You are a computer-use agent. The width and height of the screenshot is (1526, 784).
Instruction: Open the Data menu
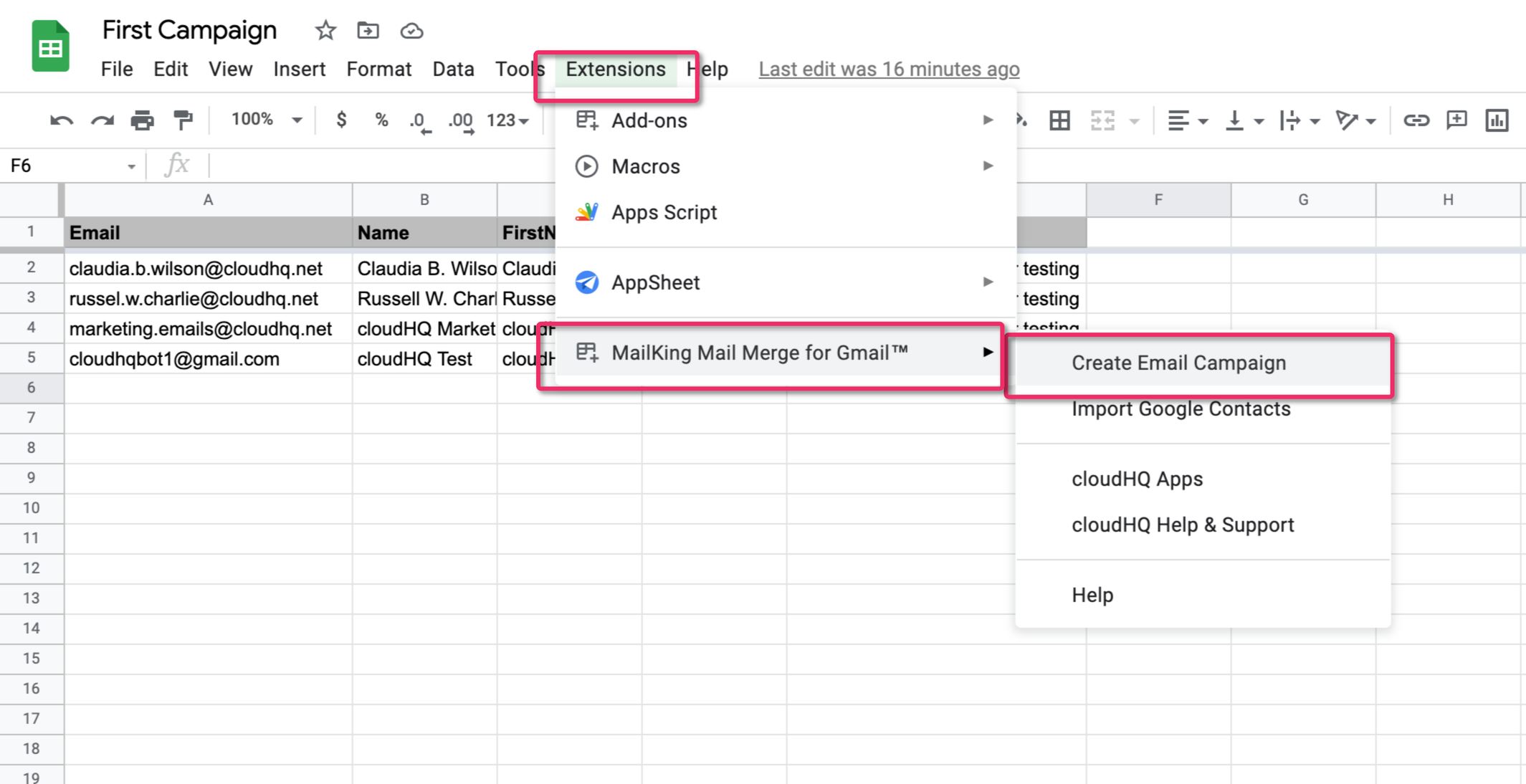coord(453,69)
